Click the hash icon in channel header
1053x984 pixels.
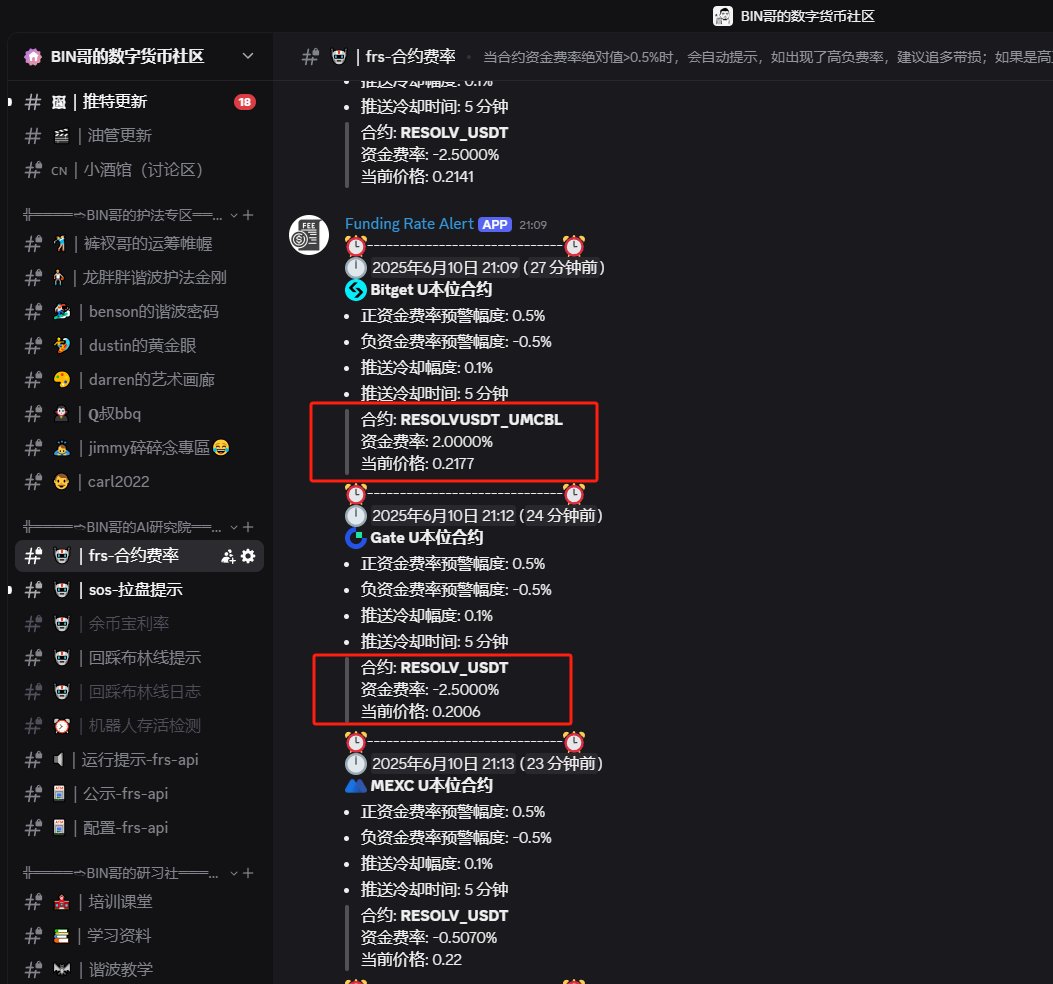tap(310, 57)
